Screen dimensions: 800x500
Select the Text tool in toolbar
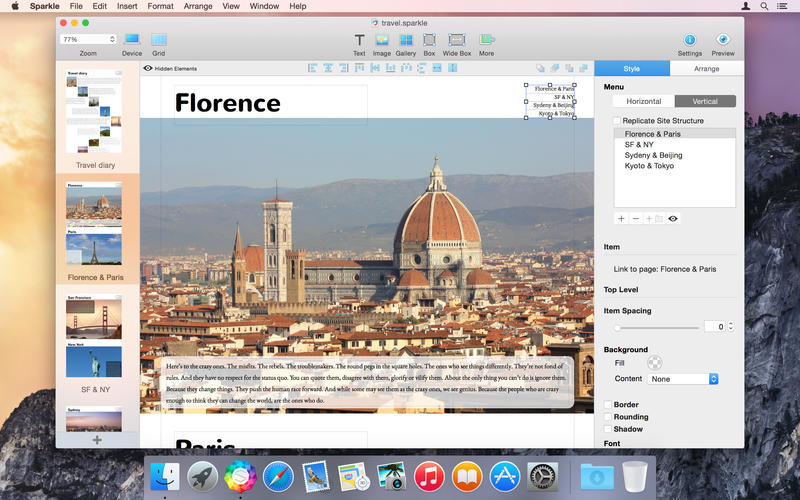[359, 40]
